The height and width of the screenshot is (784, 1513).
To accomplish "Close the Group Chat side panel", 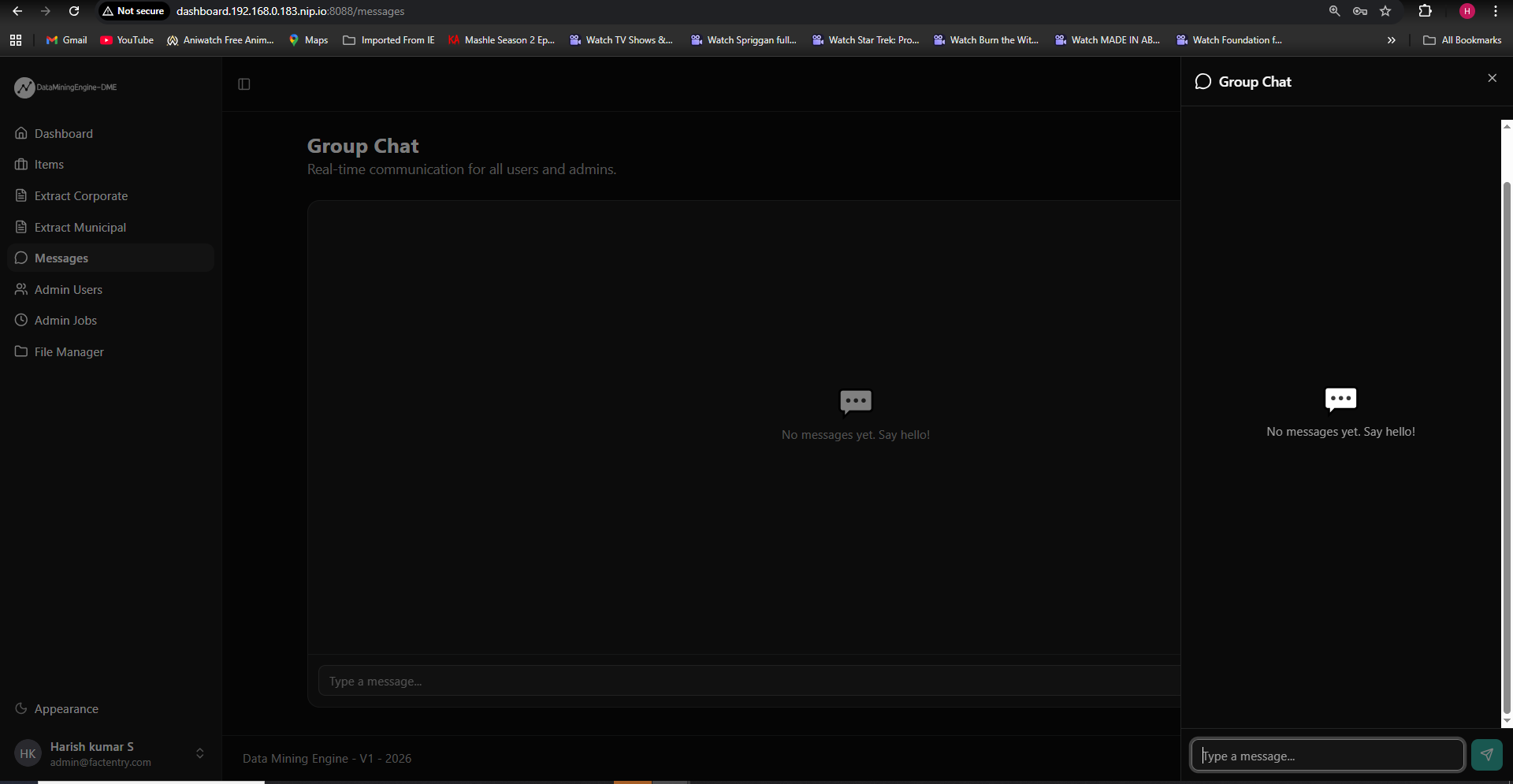I will point(1492,78).
